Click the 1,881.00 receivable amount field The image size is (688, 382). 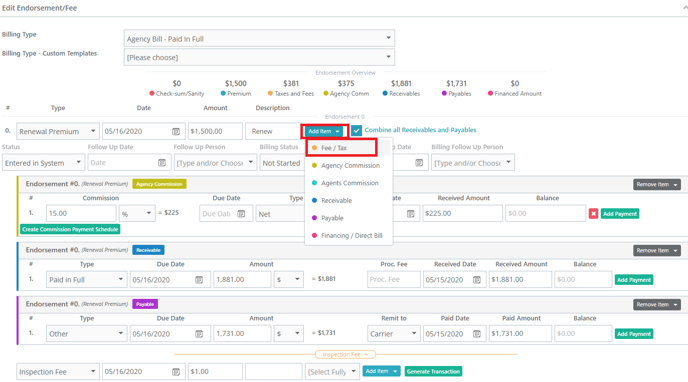point(242,280)
